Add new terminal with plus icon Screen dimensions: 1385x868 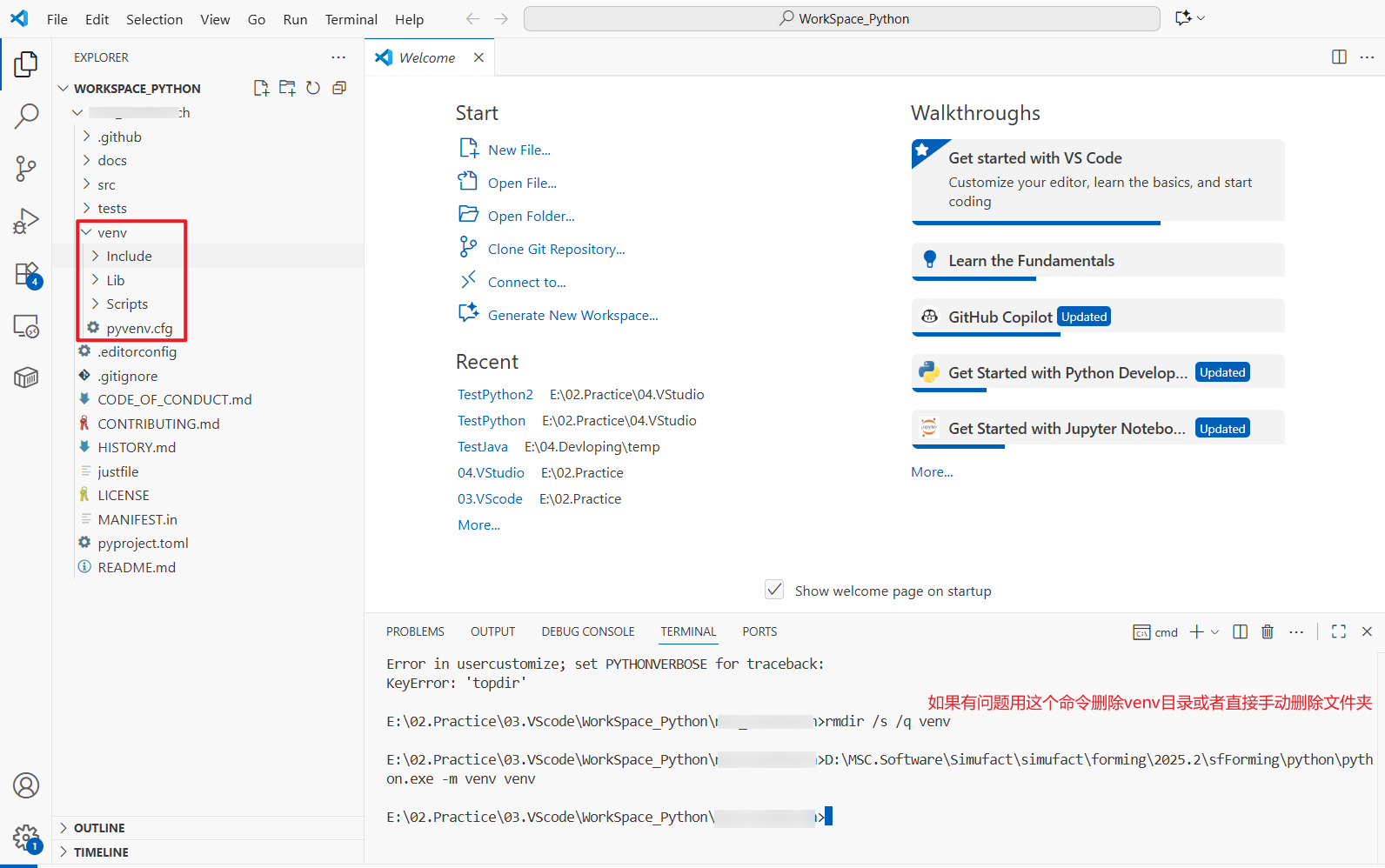[x=1197, y=631]
